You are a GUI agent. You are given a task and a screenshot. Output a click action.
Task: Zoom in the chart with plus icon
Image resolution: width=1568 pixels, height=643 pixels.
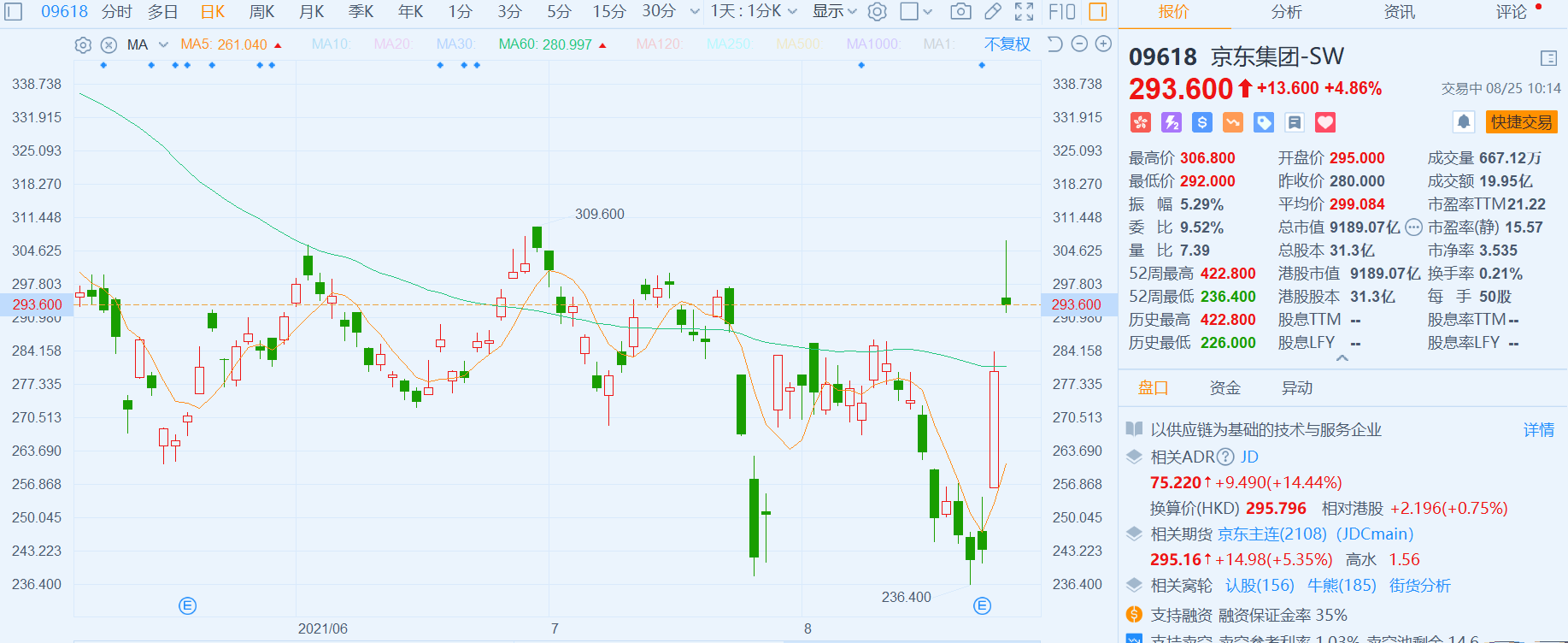[1104, 44]
